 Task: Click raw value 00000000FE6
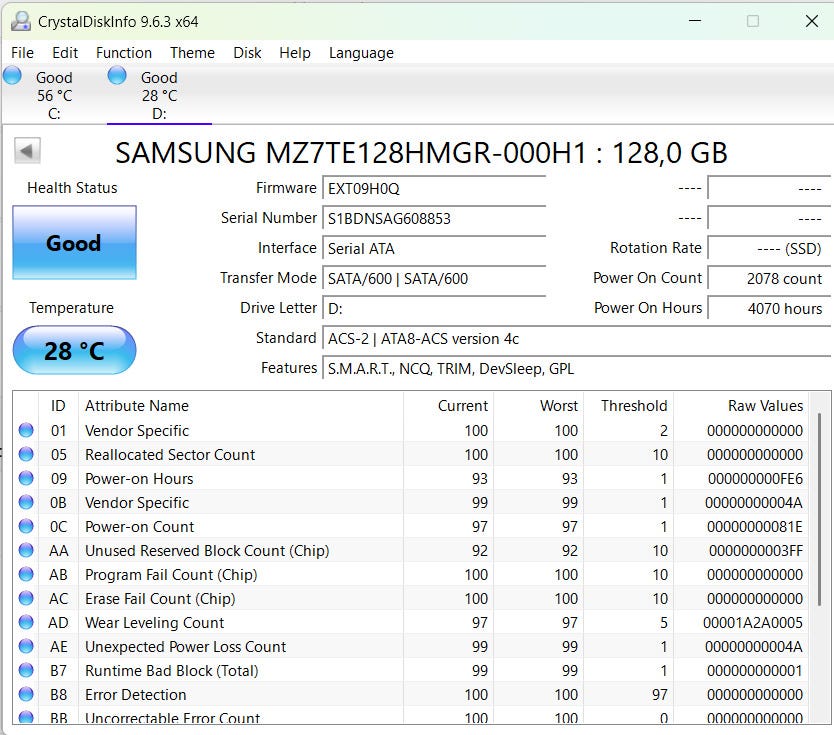755,479
